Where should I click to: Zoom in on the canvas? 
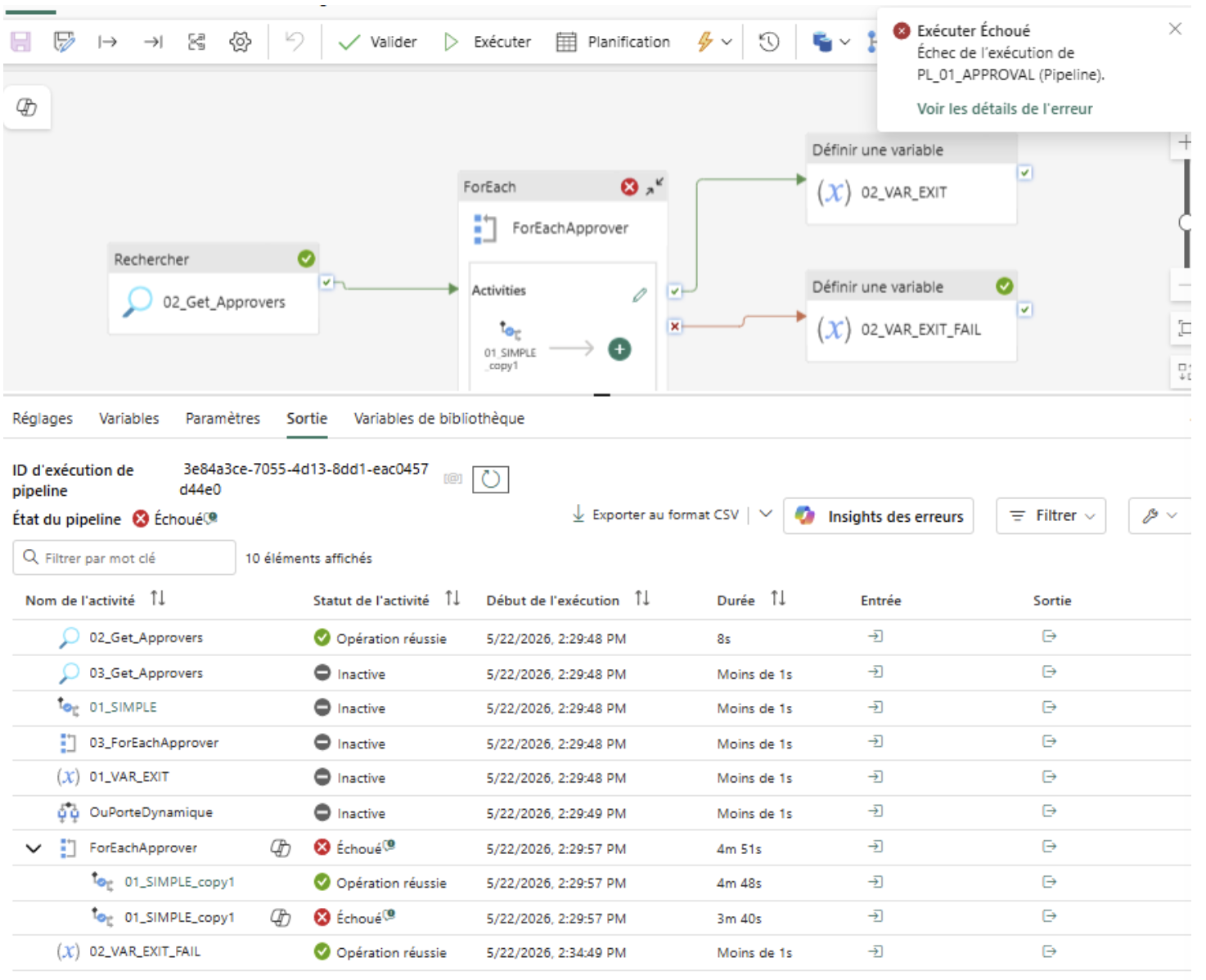[x=1184, y=142]
